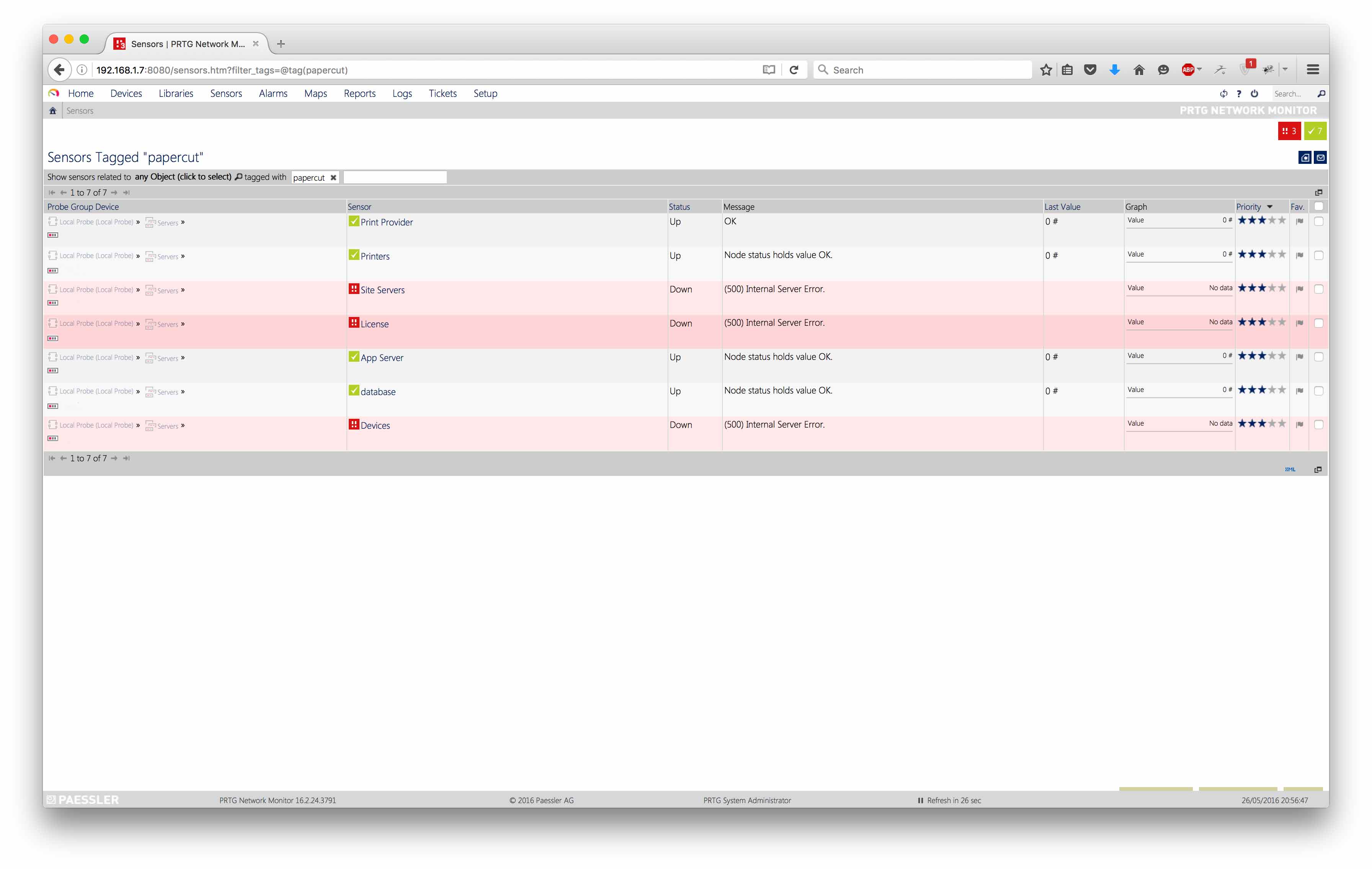Click the PRTG logout power icon
The height and width of the screenshot is (869, 1372).
1254,93
